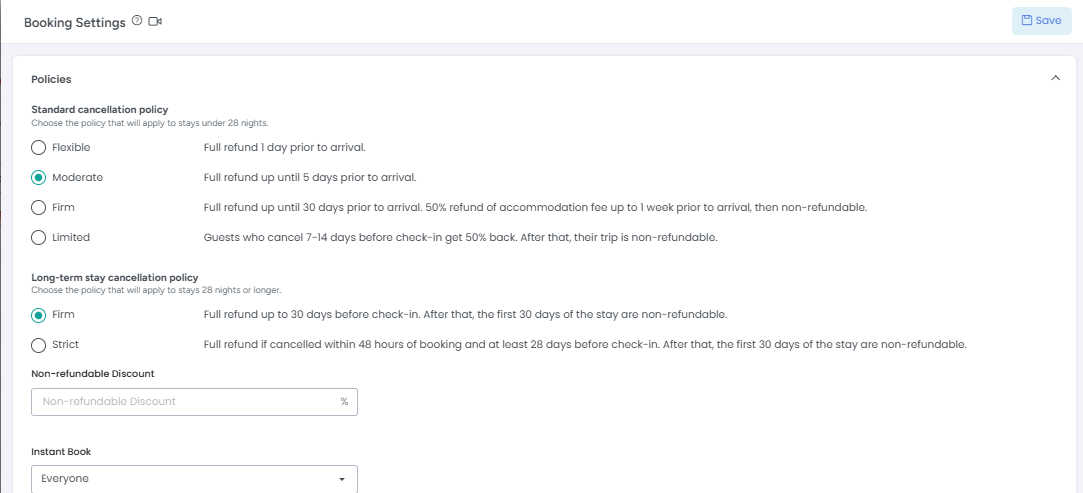The image size is (1083, 493).
Task: Click the Moderate policy description text
Action: 310,177
